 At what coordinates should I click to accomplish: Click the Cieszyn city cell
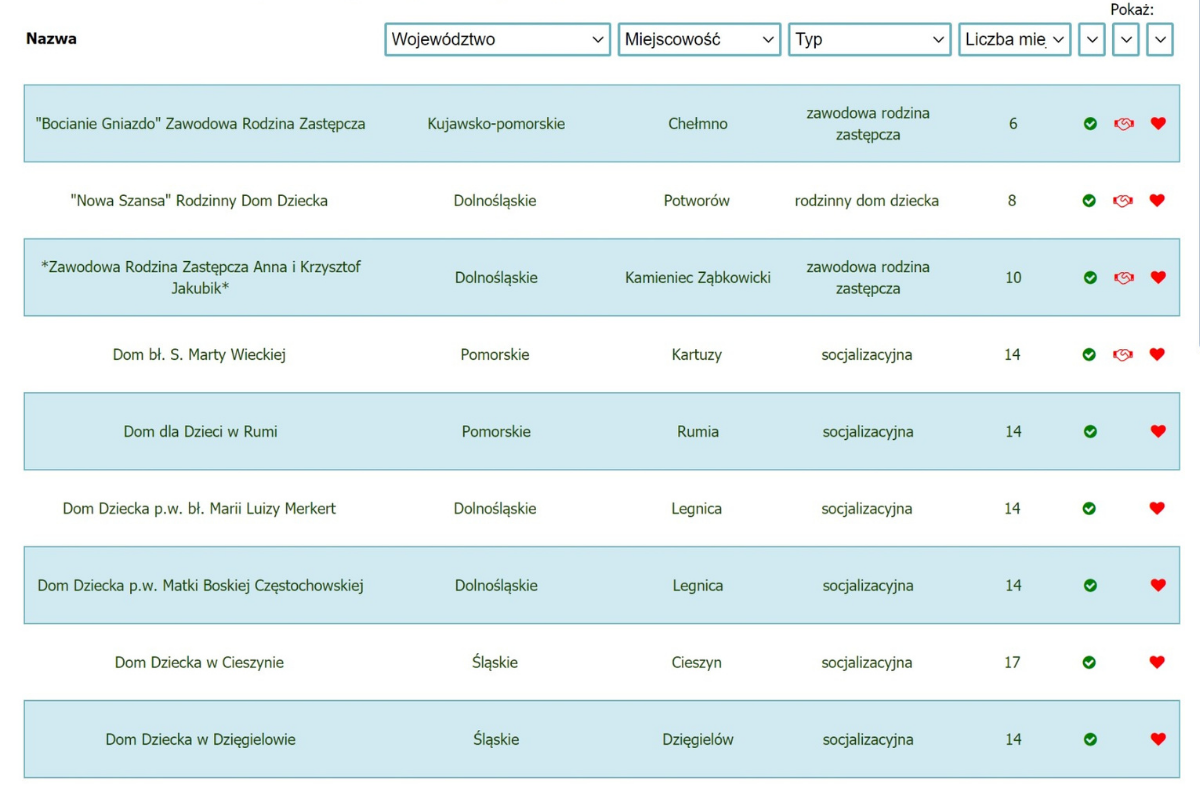point(697,662)
